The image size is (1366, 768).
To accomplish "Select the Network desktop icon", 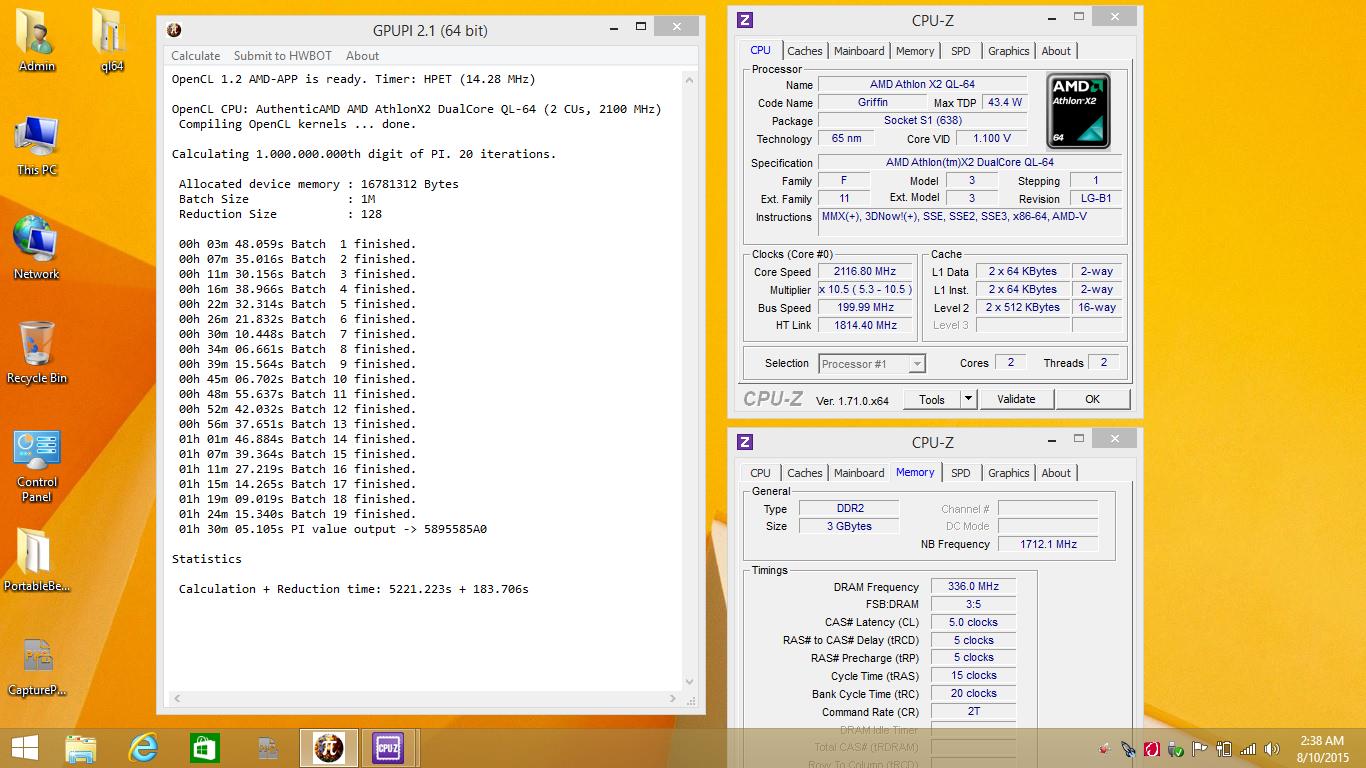I will (x=37, y=246).
